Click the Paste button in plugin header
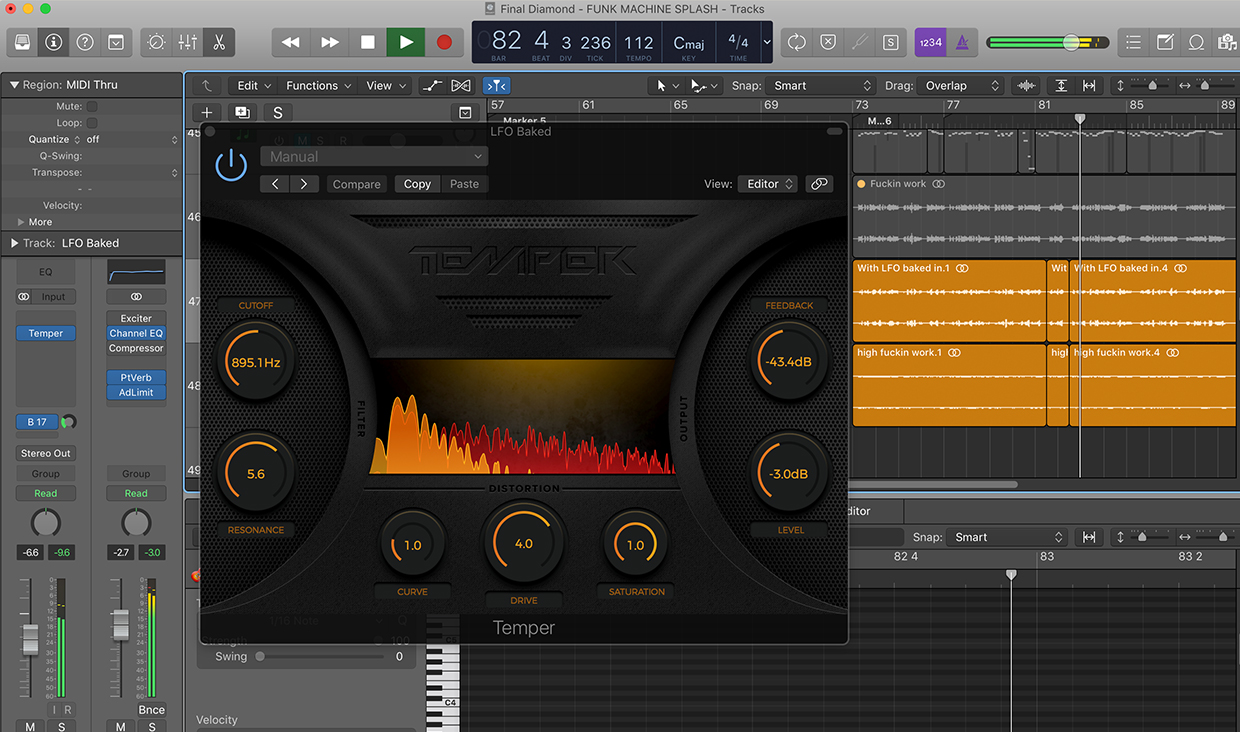This screenshot has width=1240, height=732. pos(464,184)
